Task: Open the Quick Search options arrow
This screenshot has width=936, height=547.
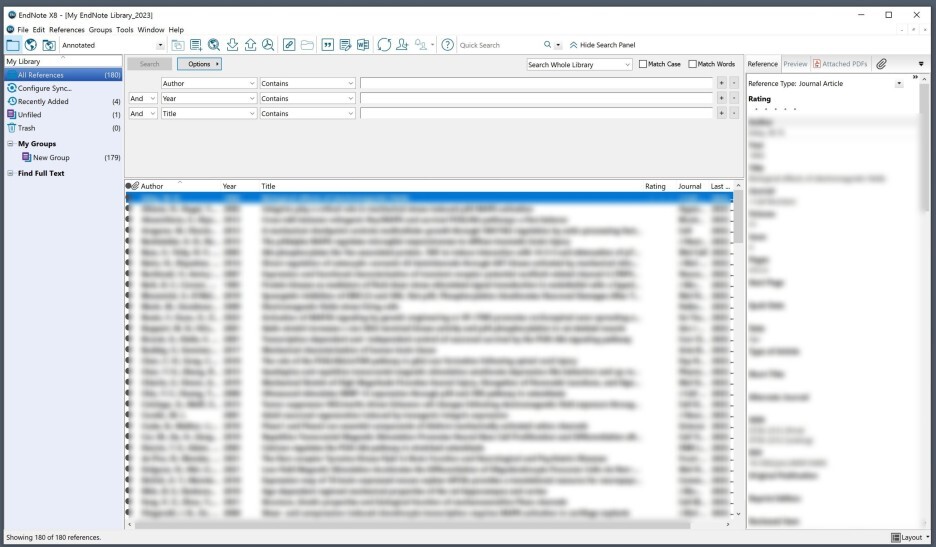Action: 558,45
